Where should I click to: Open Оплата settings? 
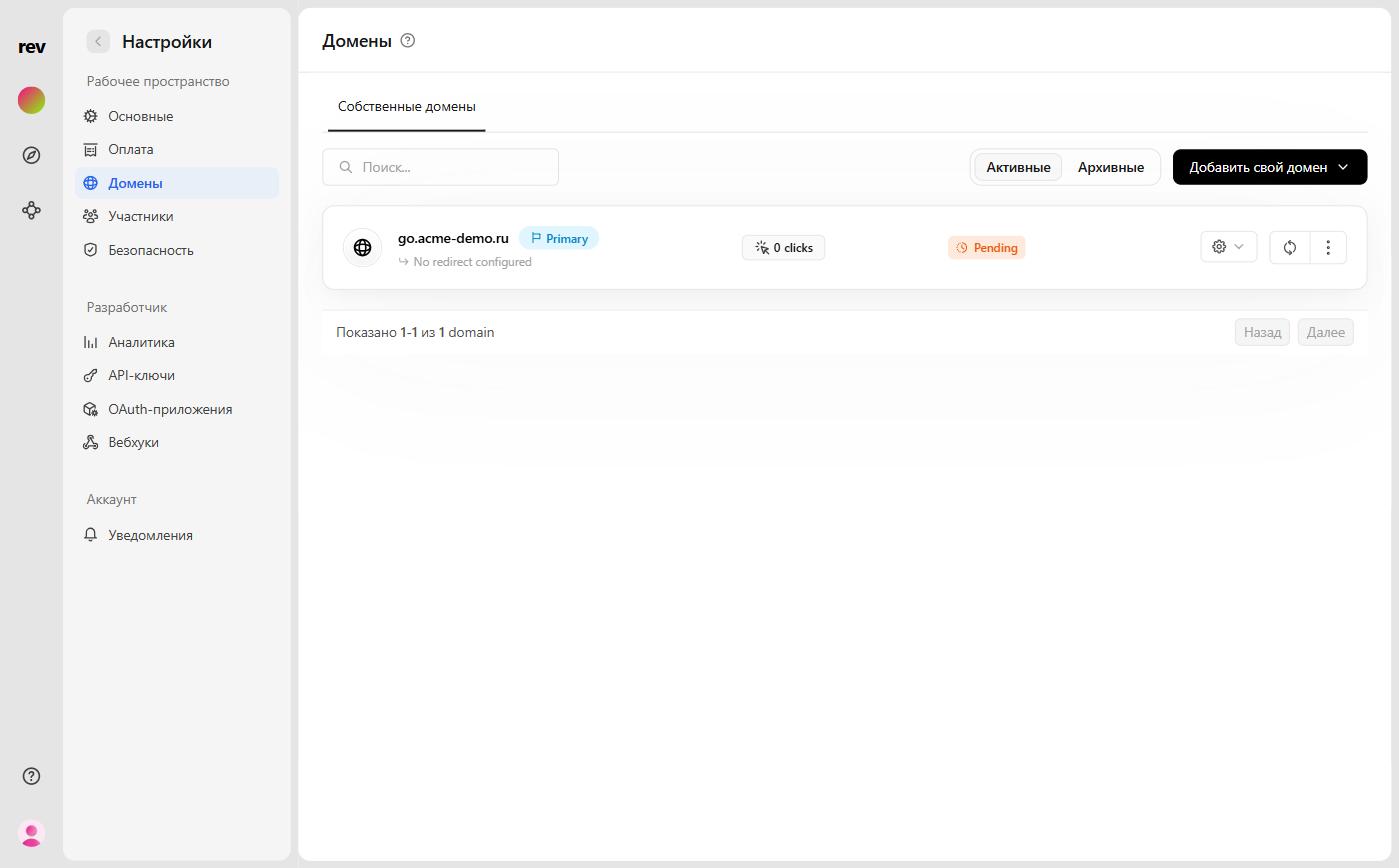pyautogui.click(x=177, y=149)
